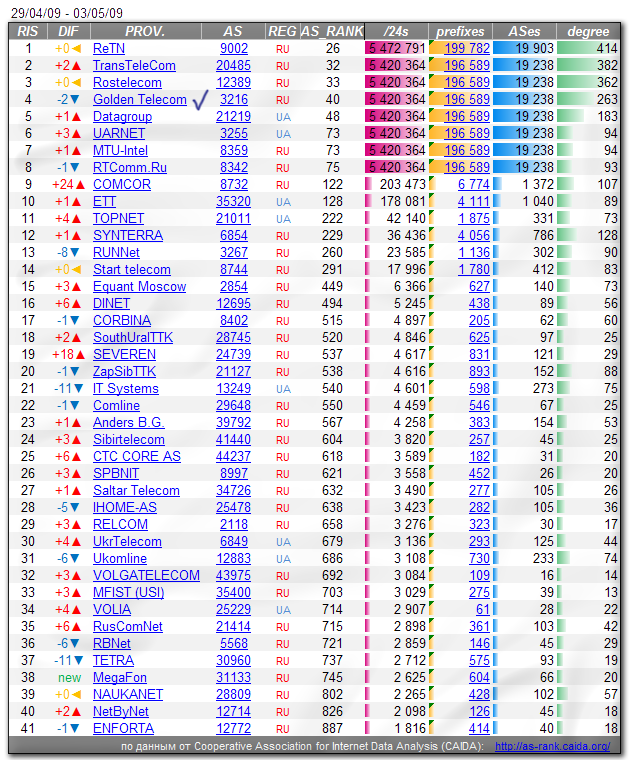
Task: Open the Rostelecom provider link
Action: [127, 82]
